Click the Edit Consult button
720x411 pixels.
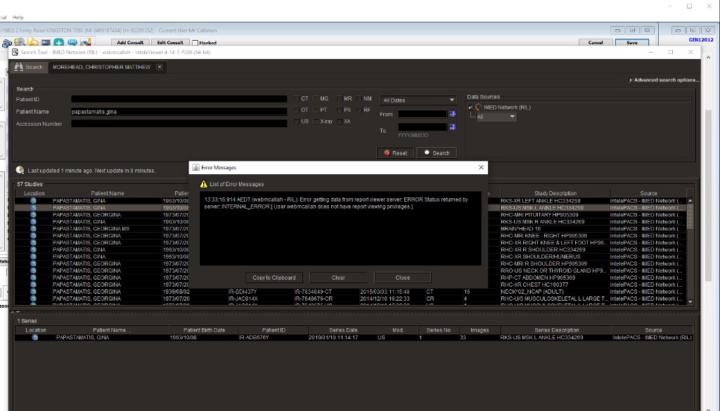(170, 43)
